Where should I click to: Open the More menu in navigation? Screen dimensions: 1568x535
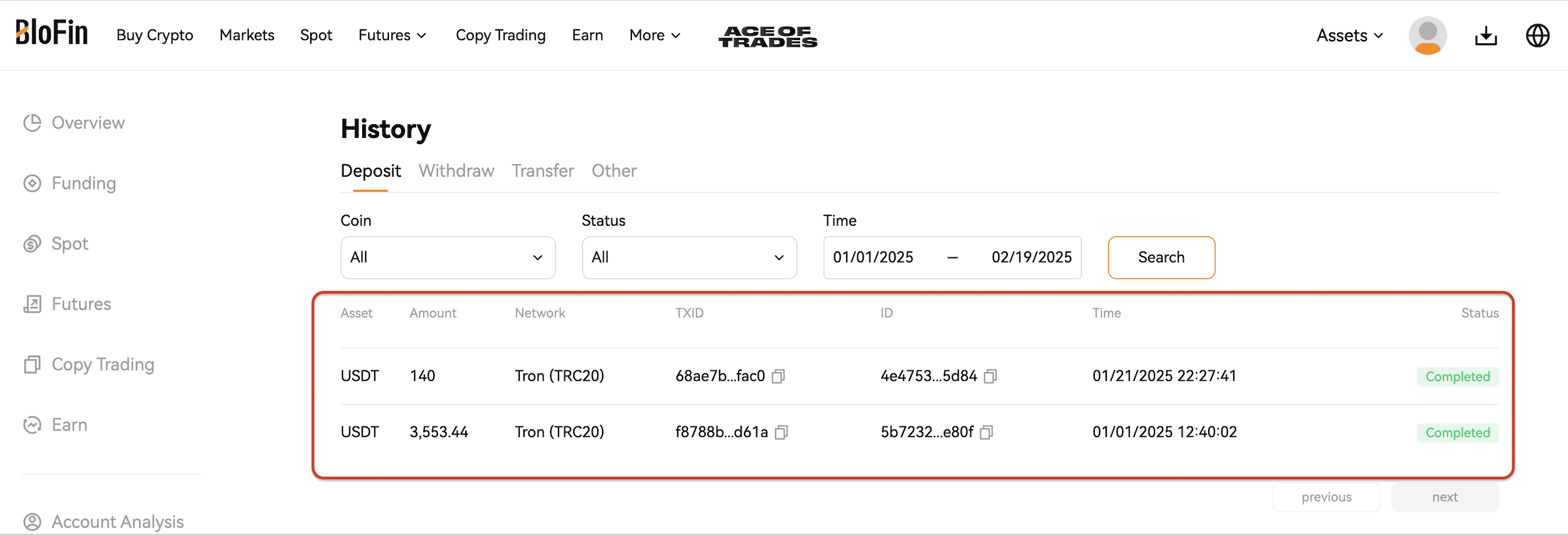(655, 35)
